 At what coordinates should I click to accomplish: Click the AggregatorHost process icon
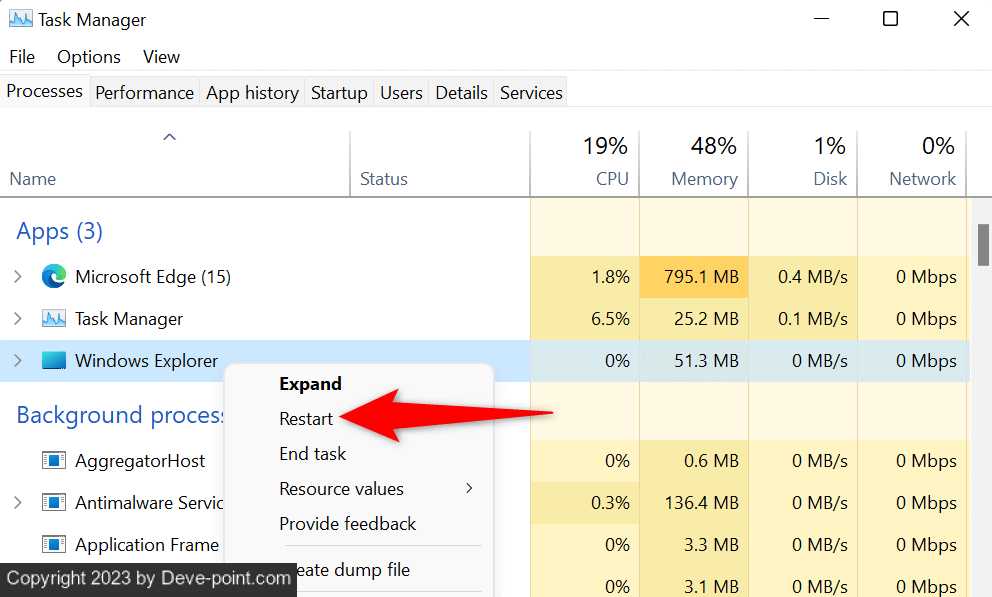[x=53, y=461]
